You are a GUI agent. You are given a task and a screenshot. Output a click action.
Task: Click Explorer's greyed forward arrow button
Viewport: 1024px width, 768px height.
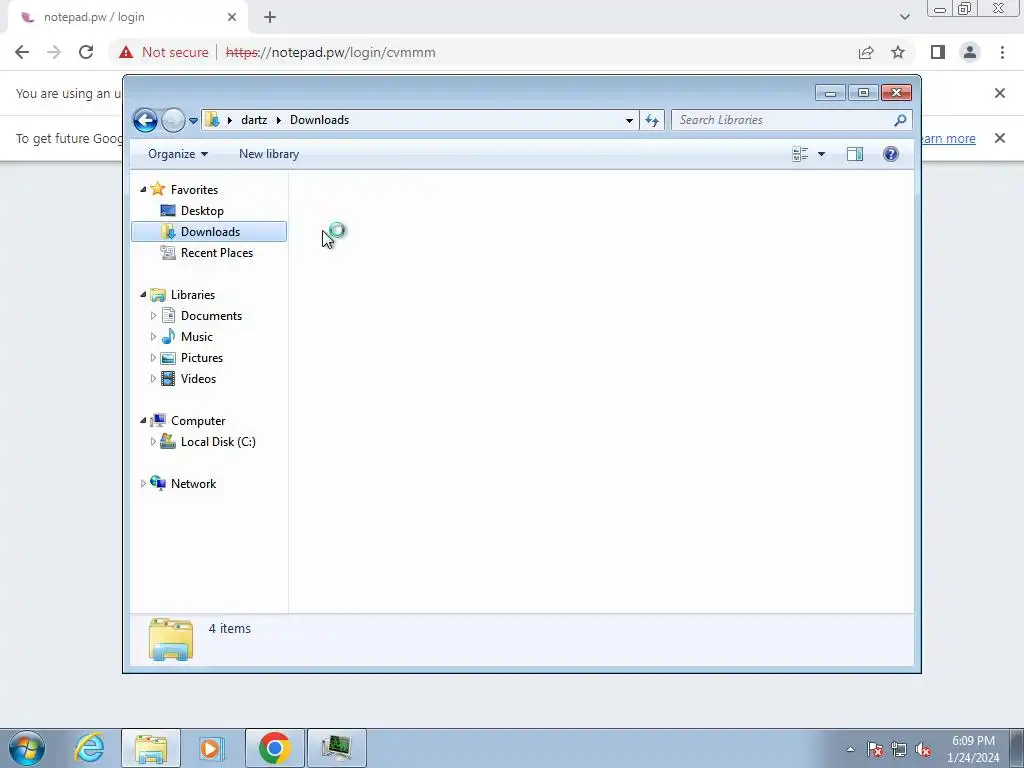[173, 120]
